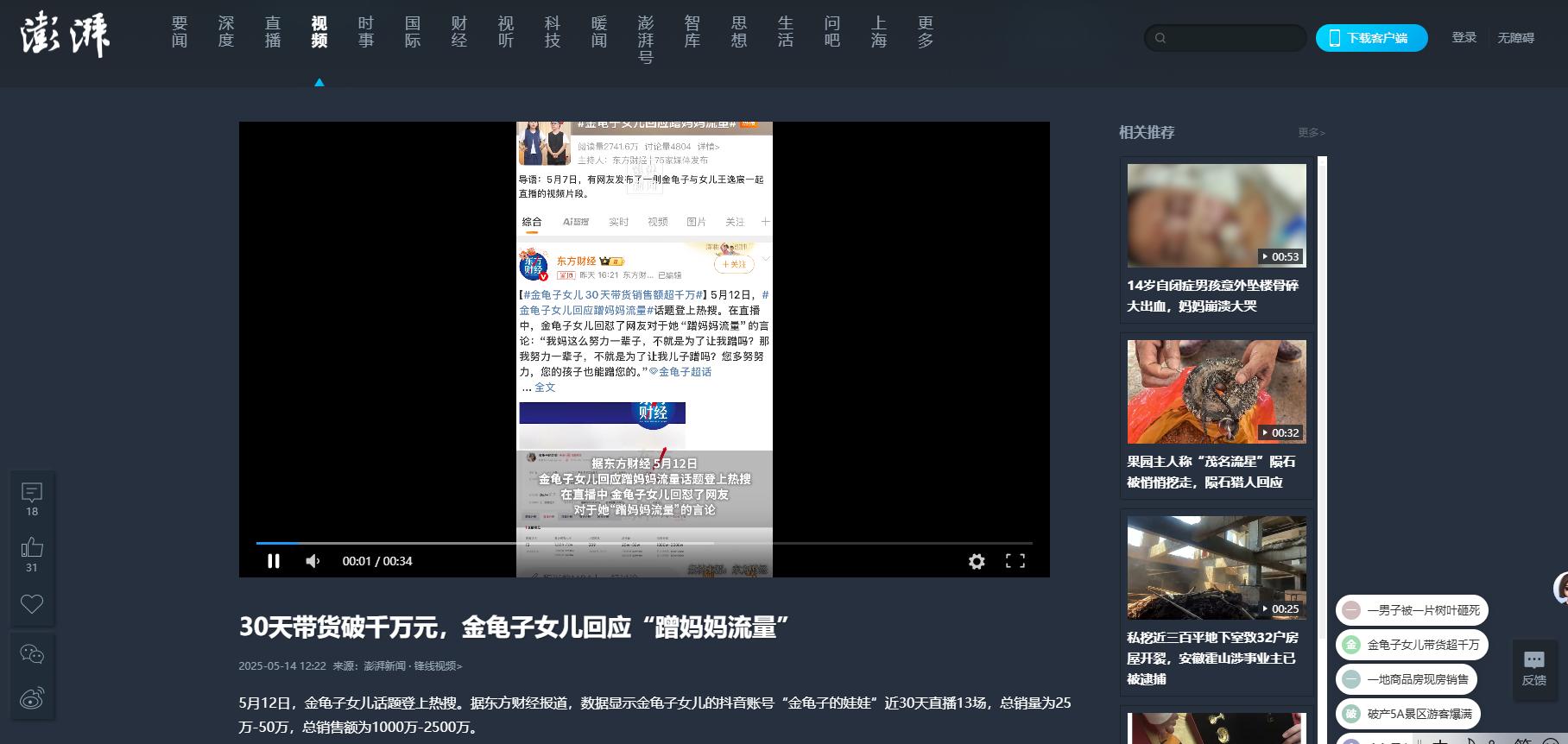Click the video time 00:01 / 00:34
Image resolution: width=1568 pixels, height=744 pixels.
[x=377, y=561]
